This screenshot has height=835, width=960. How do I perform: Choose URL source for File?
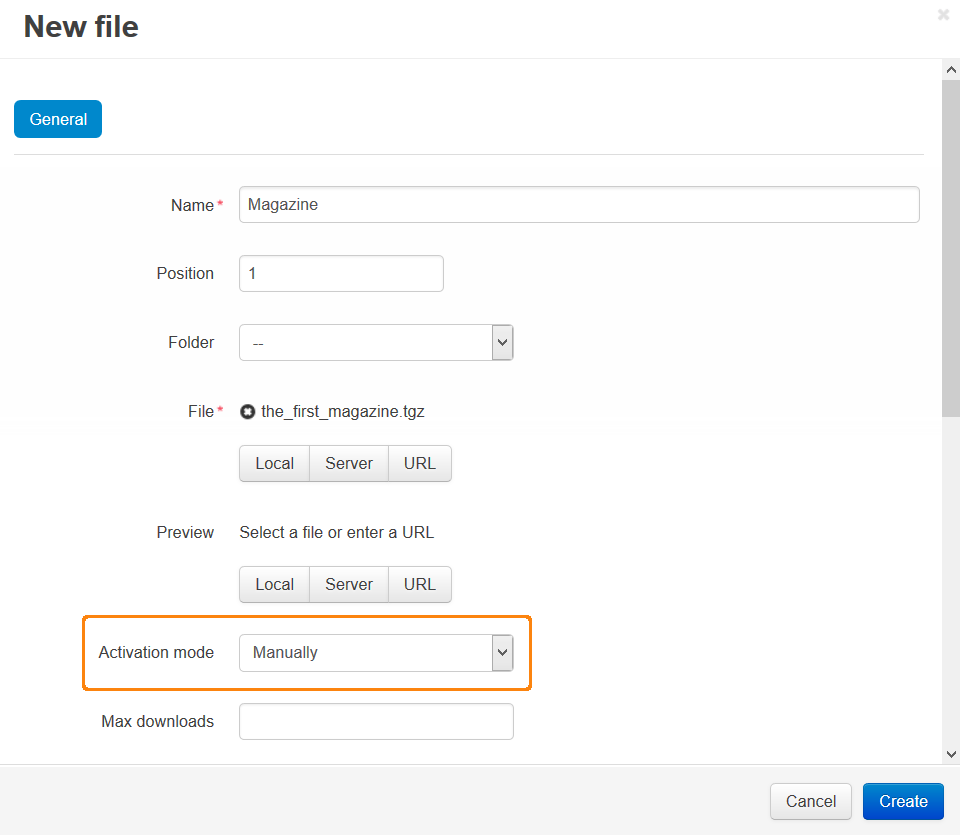420,463
